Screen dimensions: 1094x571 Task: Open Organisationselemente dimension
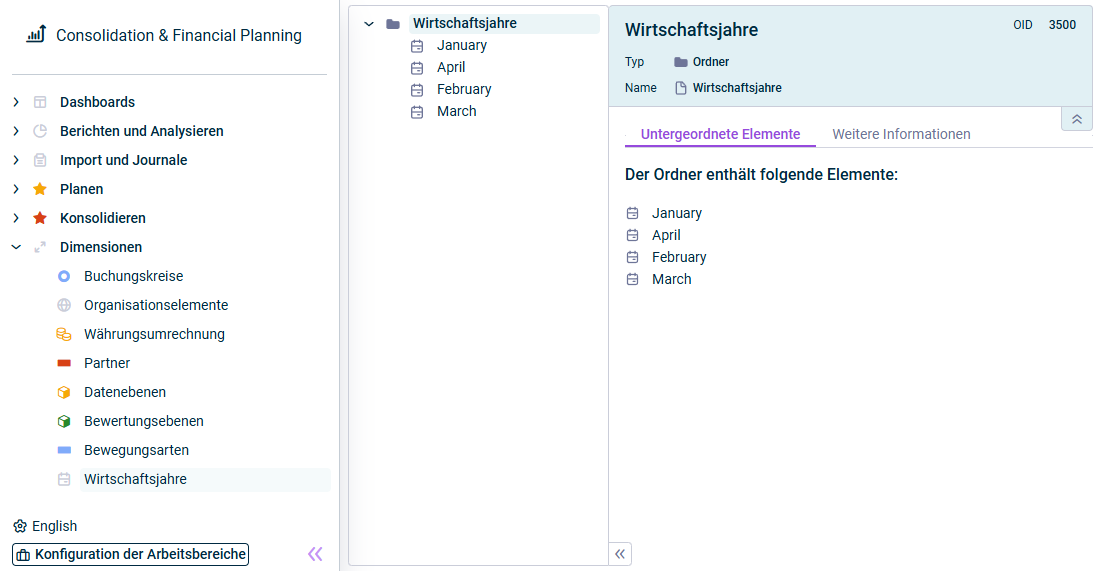click(156, 305)
